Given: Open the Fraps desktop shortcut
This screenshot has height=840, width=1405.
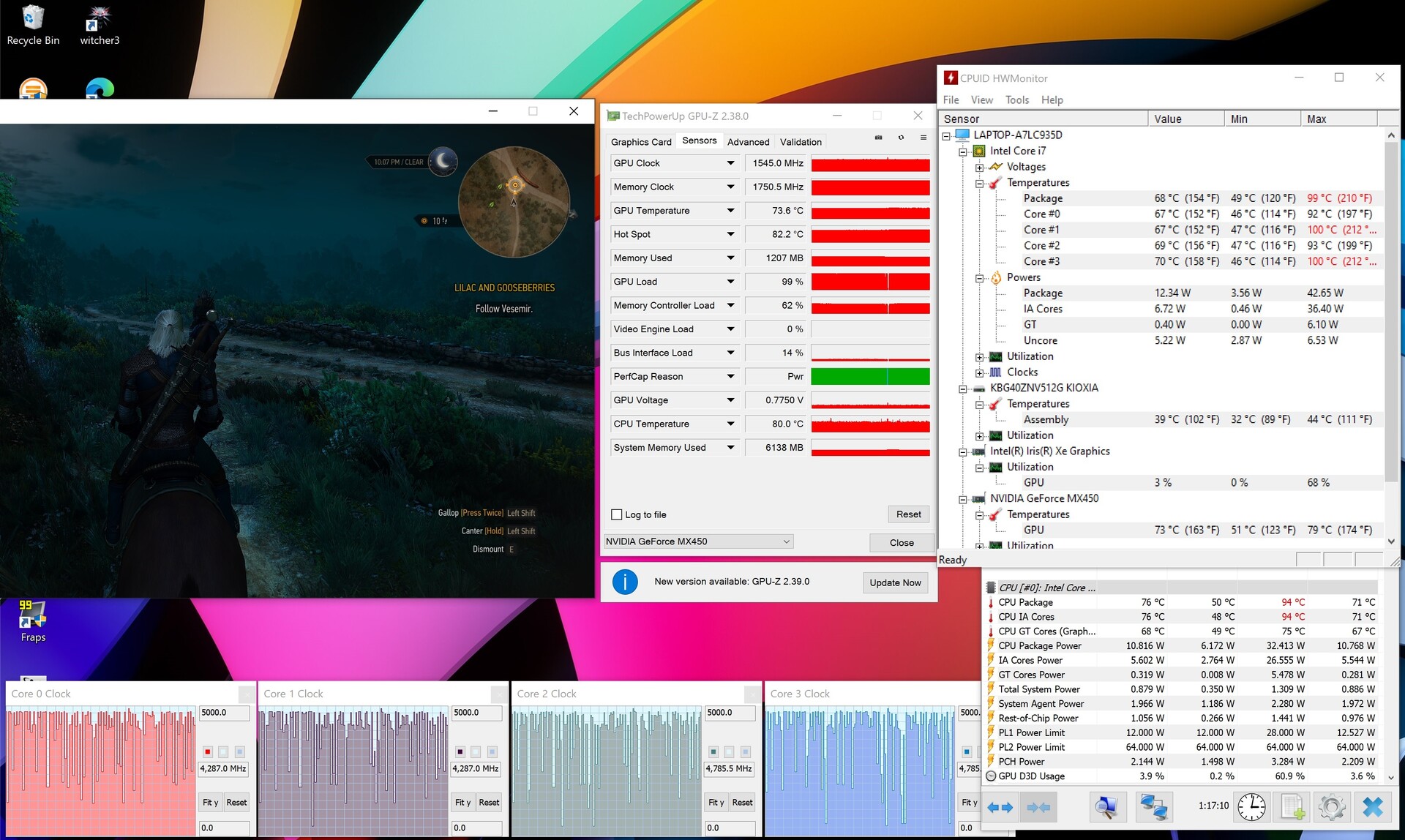Looking at the screenshot, I should point(33,621).
